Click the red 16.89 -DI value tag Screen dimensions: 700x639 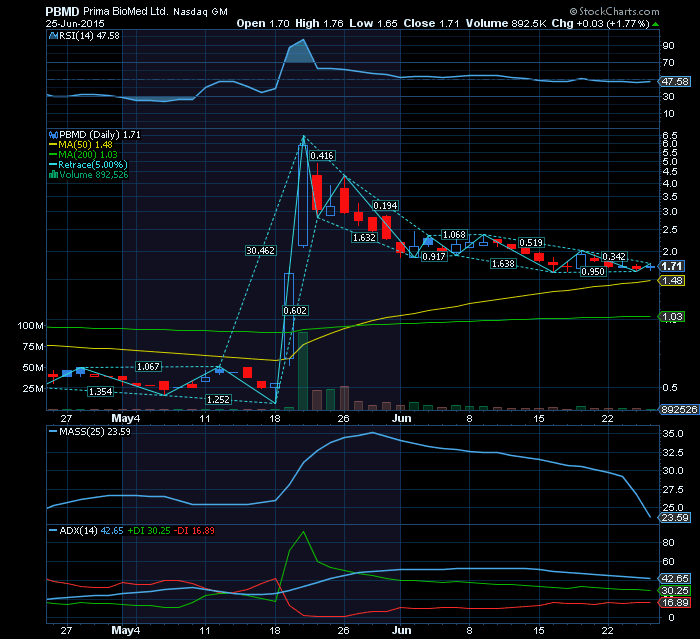675,603
